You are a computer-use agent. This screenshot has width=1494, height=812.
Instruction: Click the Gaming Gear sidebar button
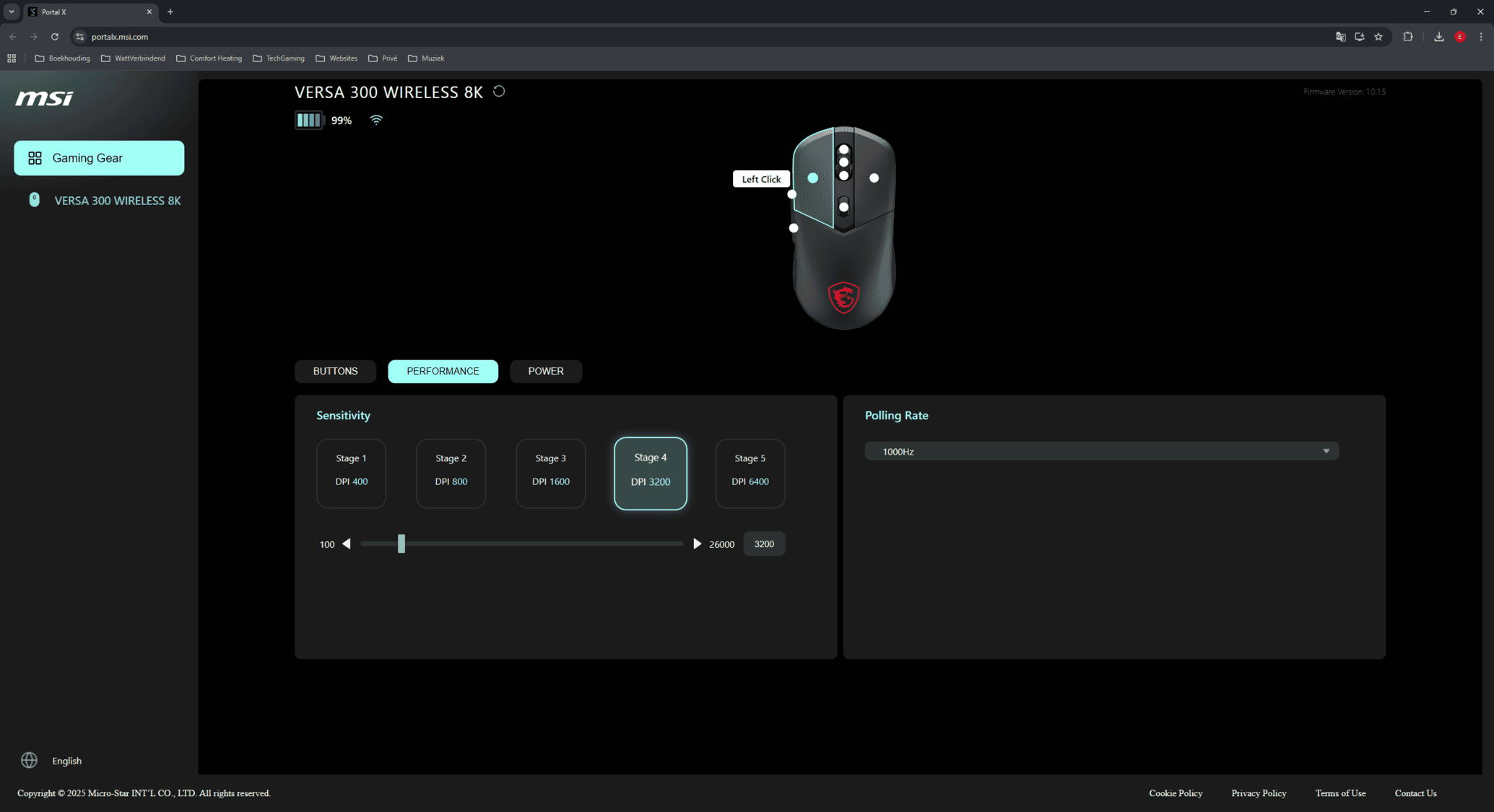tap(99, 158)
